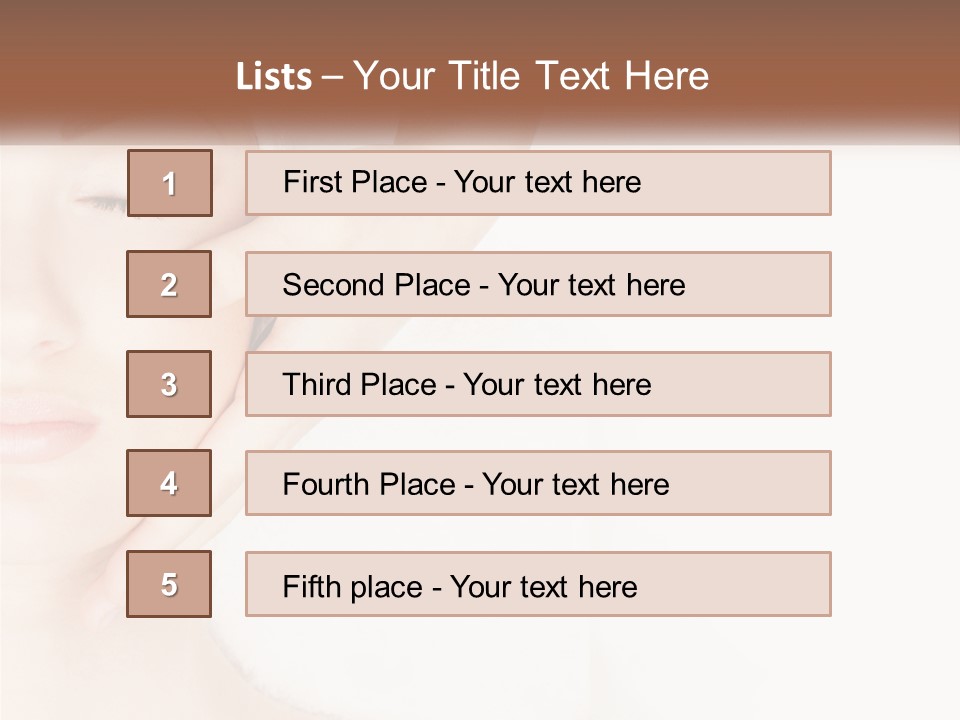Click the number 5 square
Image resolution: width=960 pixels, height=720 pixels.
tap(169, 584)
